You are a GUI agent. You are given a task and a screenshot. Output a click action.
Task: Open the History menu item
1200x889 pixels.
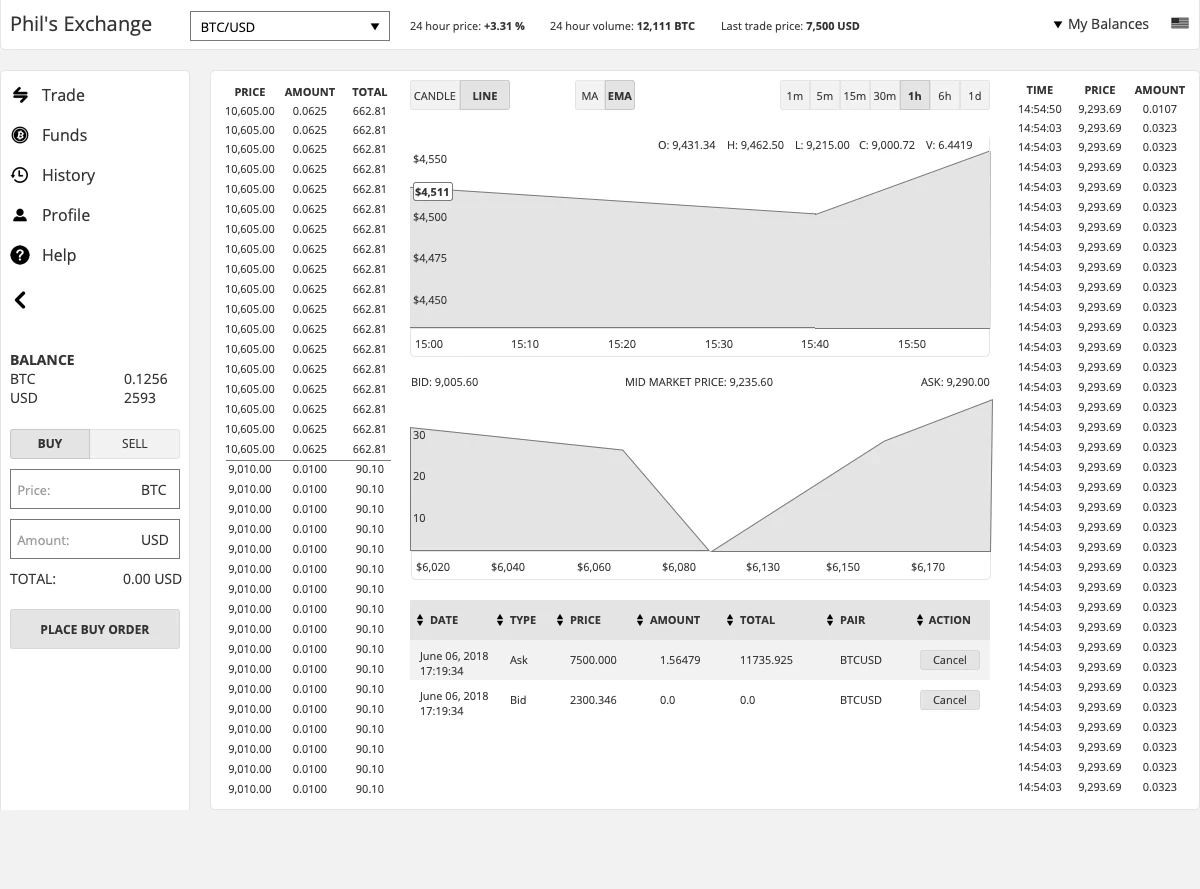coord(68,175)
